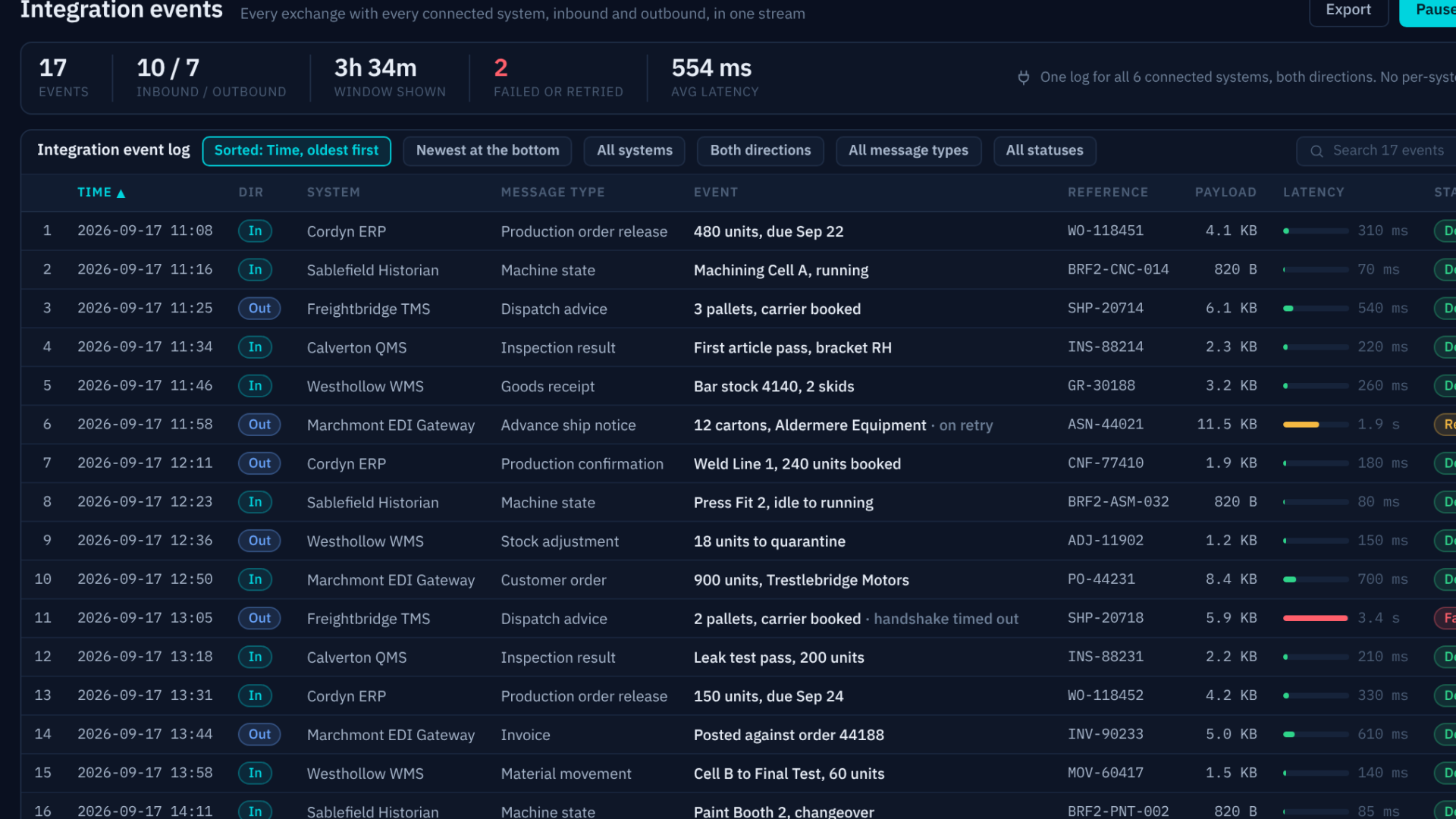
Task: Click 'Calverton QMS' in row 4
Action: tap(356, 347)
